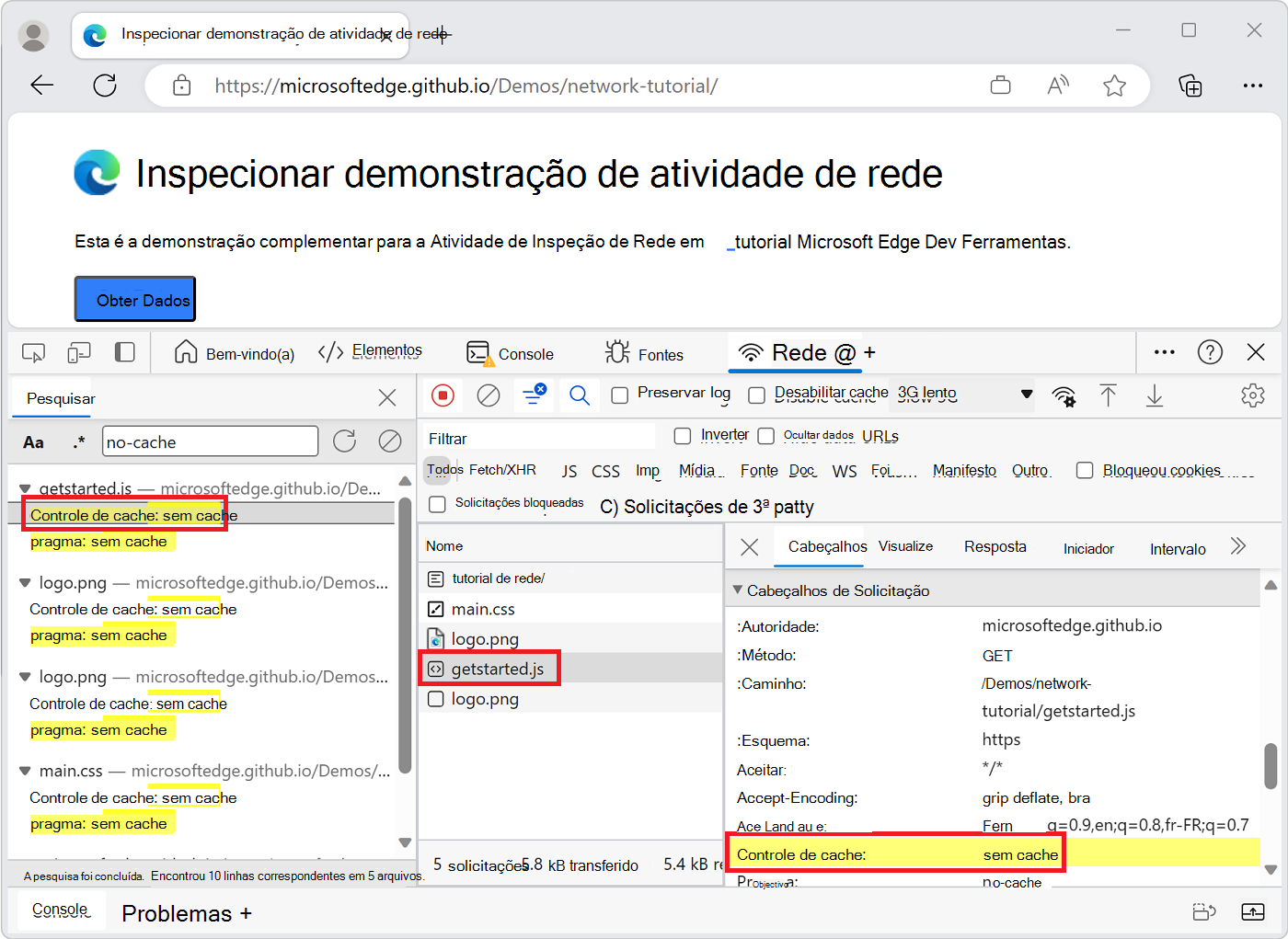Import HAR file with the upload arrow icon
Screen dimensions: 1288x939
click(x=1108, y=395)
